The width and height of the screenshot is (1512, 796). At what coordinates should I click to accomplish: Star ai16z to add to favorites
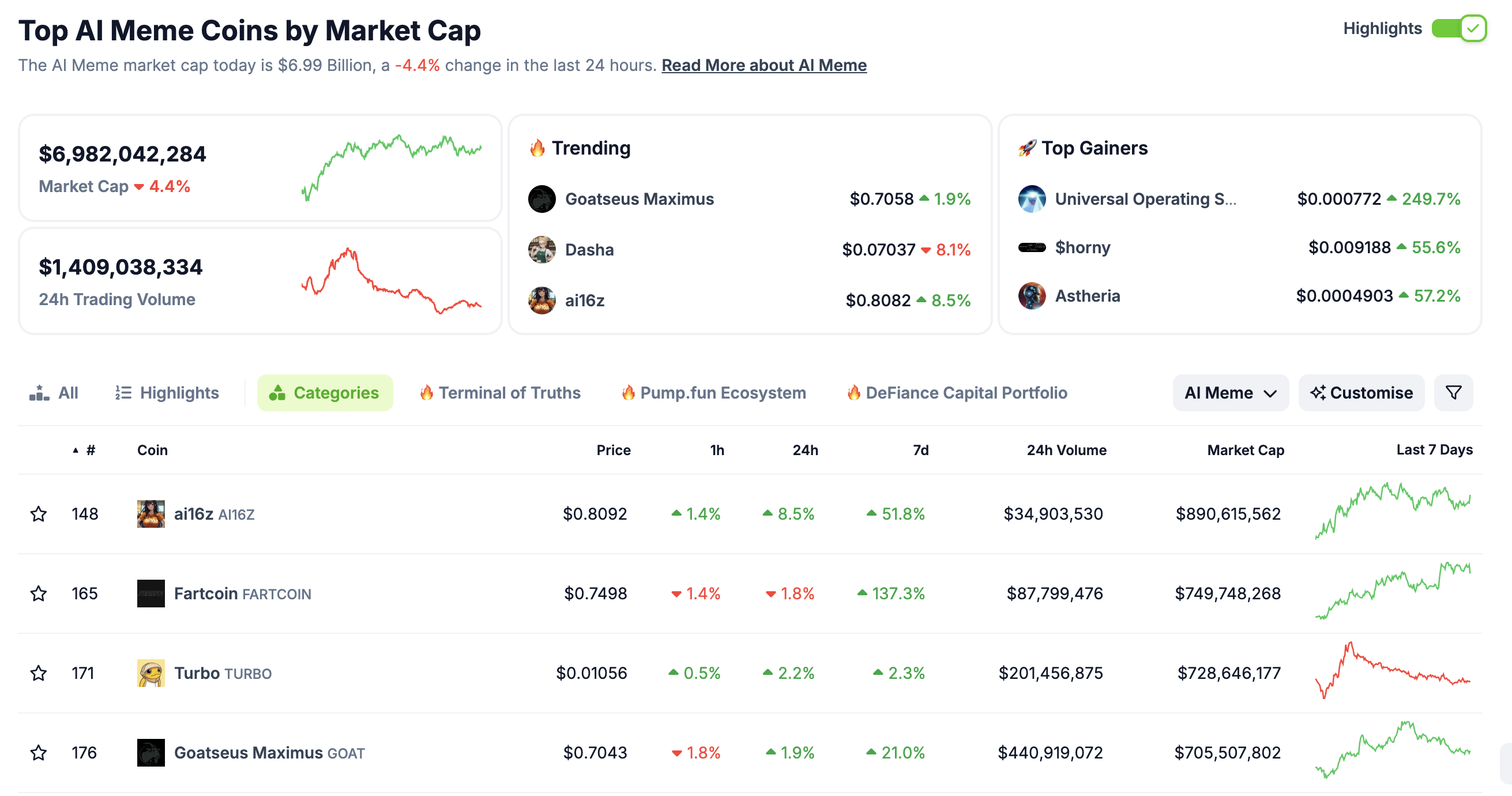point(39,513)
